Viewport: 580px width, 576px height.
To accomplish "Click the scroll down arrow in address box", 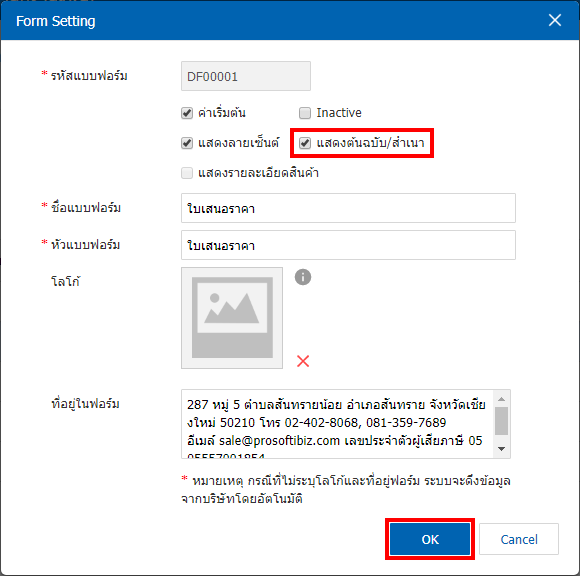I will (502, 449).
